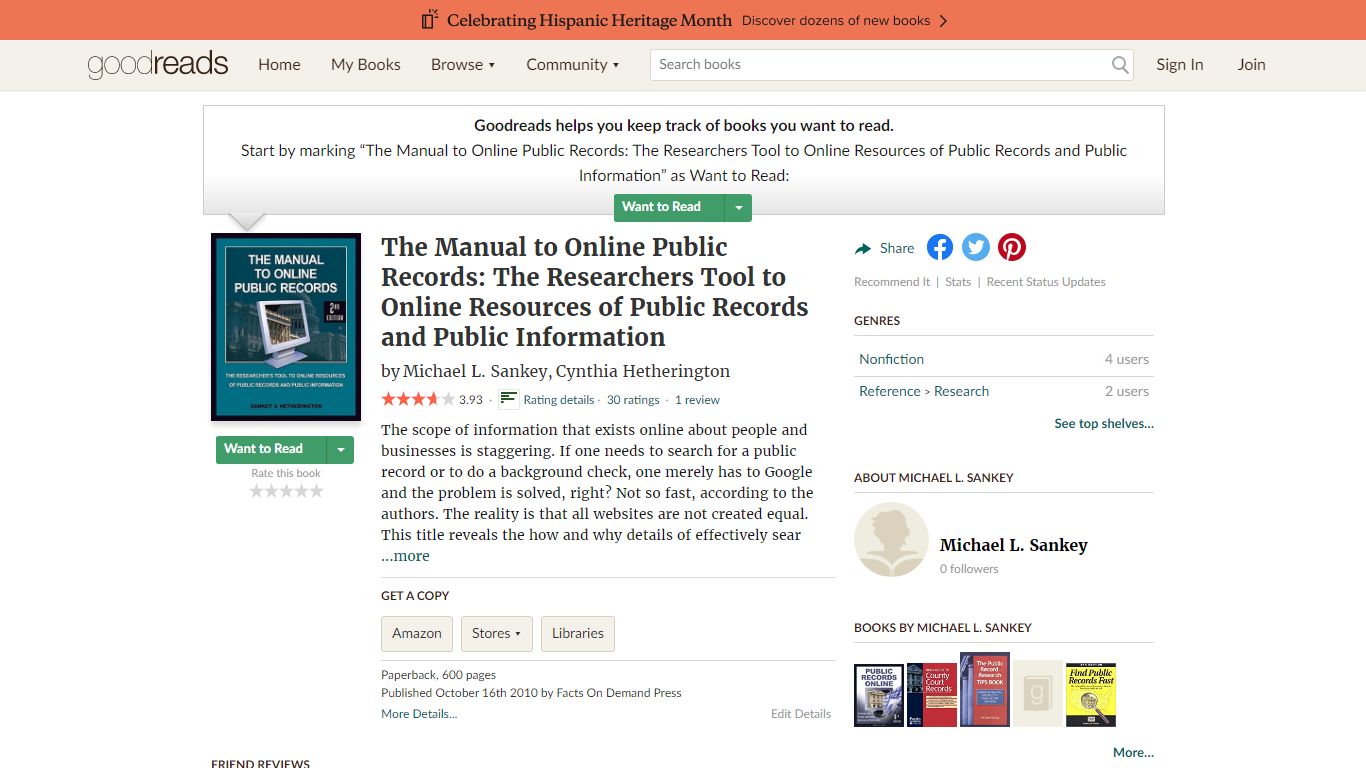The image size is (1366, 768).
Task: Rate this book one star
Action: click(x=256, y=491)
